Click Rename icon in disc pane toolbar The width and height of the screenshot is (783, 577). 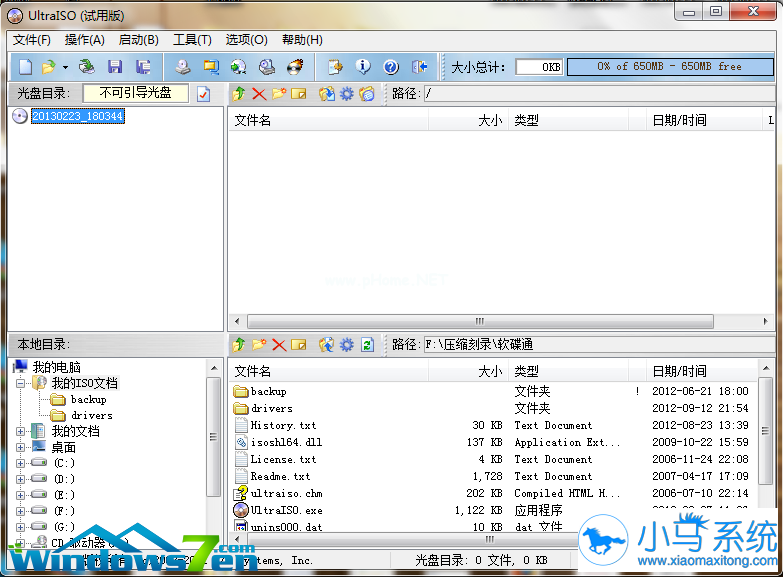[299, 93]
